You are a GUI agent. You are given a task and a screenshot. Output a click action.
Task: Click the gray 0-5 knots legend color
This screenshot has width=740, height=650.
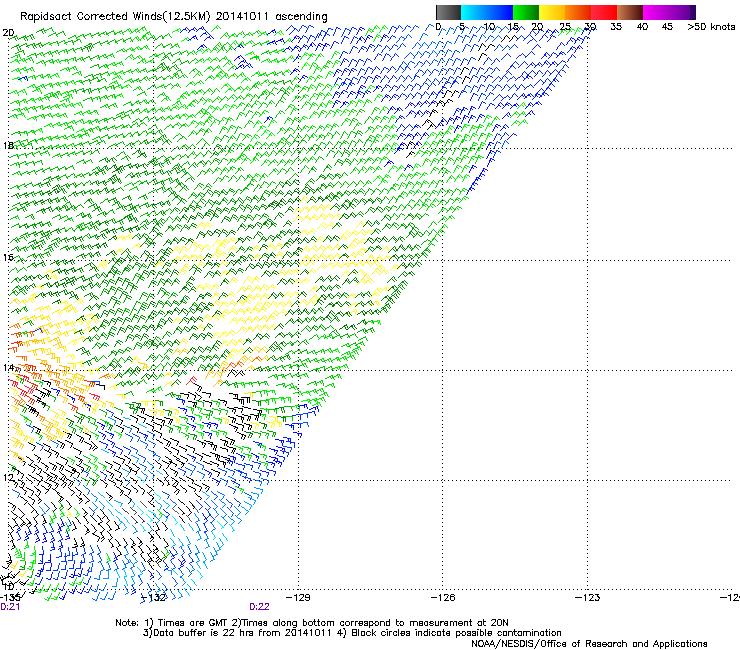click(448, 12)
